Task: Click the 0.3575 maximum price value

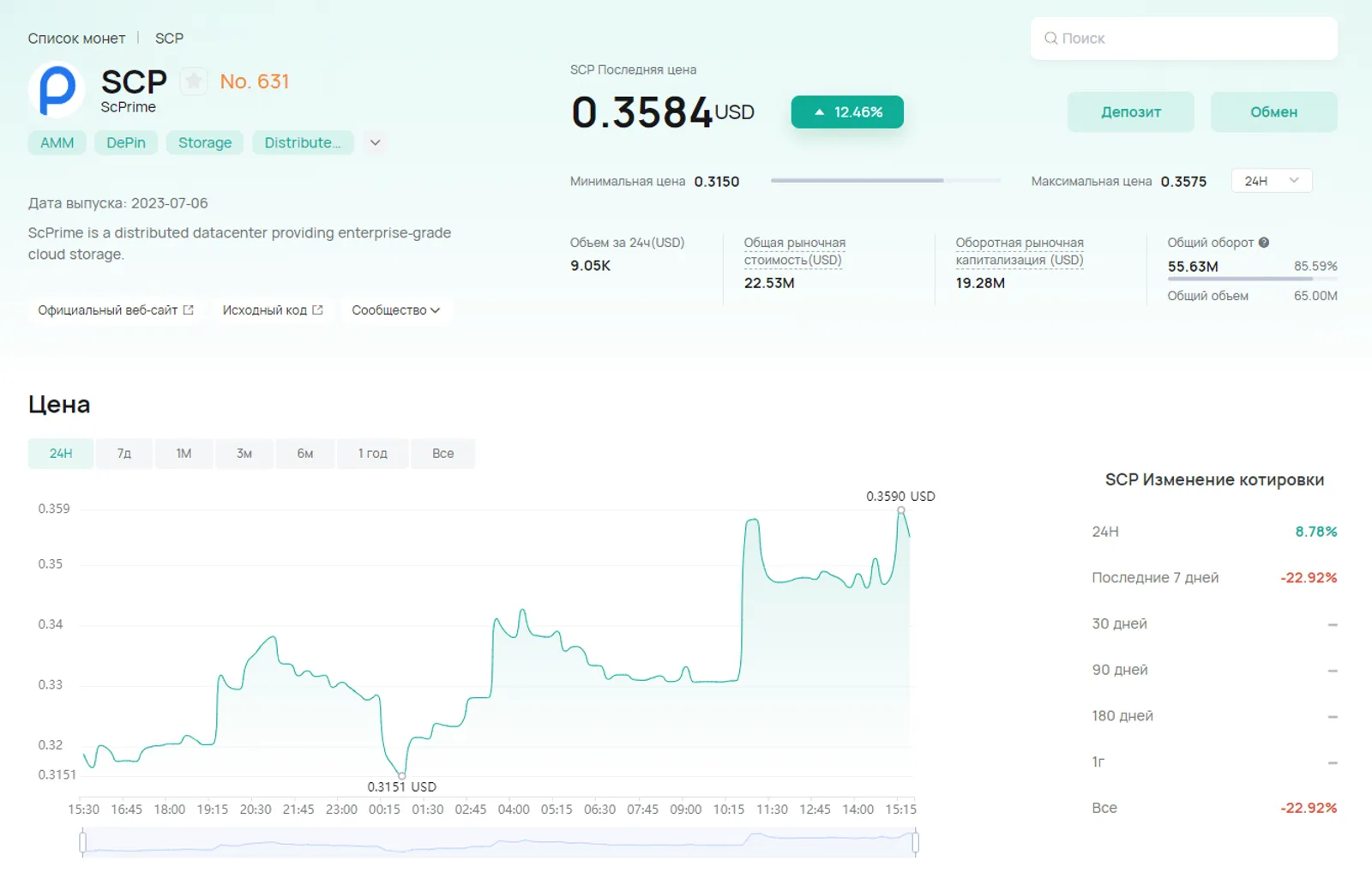Action: [x=1183, y=182]
